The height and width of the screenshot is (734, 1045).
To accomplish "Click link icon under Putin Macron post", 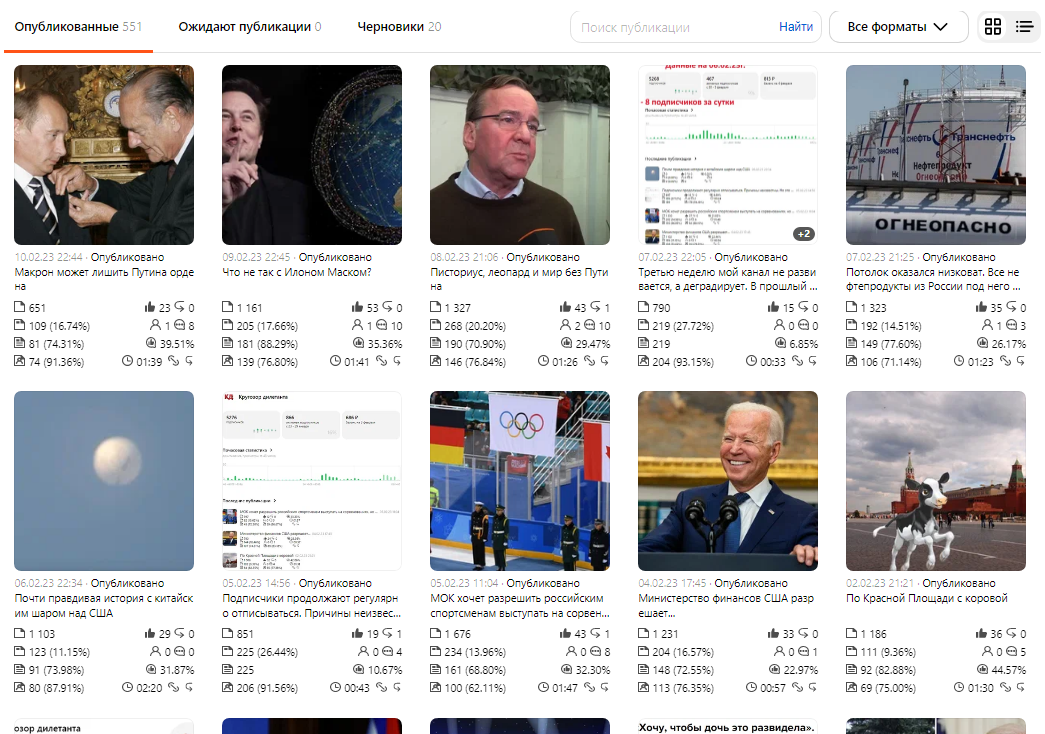I will pyautogui.click(x=173, y=361).
